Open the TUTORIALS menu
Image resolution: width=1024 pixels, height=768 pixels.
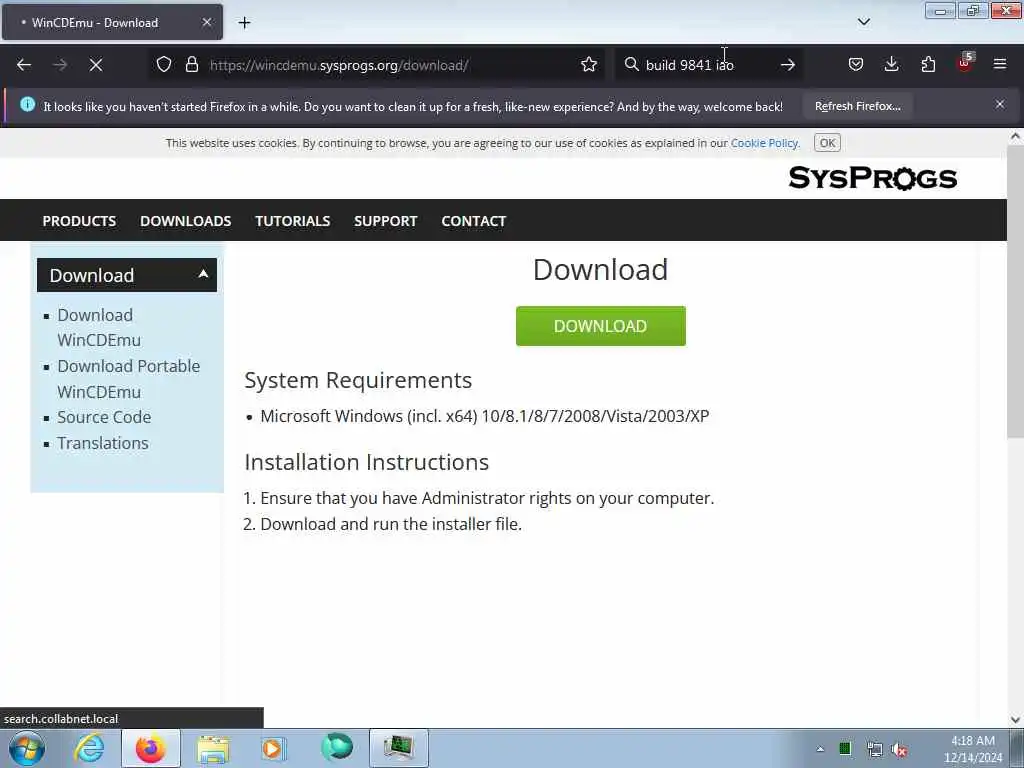click(x=293, y=221)
